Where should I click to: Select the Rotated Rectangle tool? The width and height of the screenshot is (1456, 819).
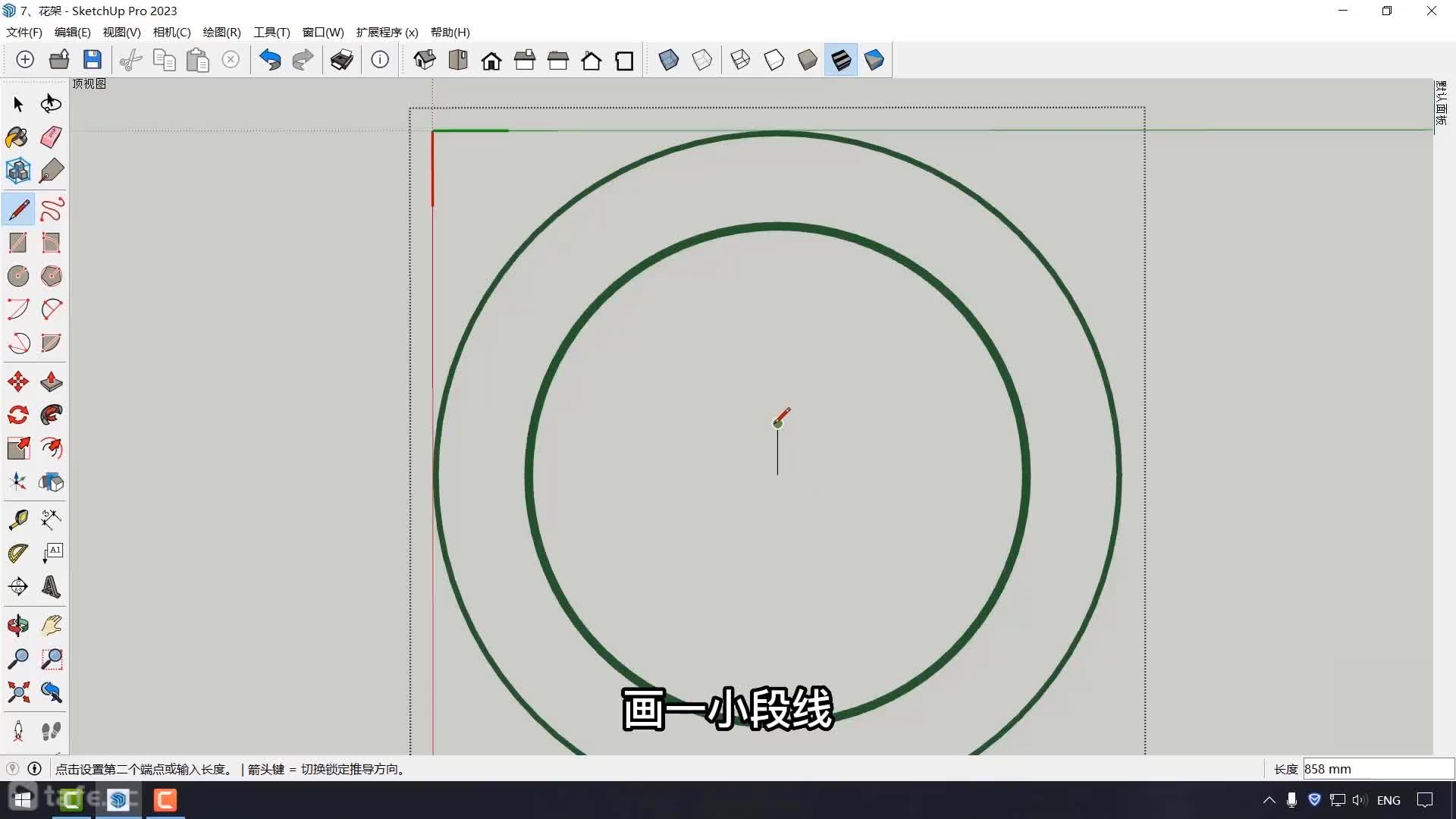point(51,243)
